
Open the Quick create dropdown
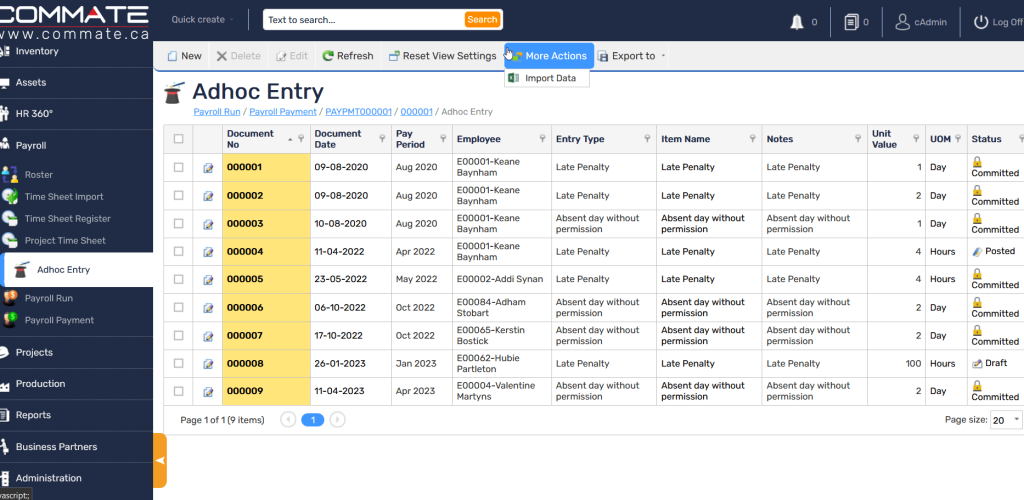click(202, 20)
